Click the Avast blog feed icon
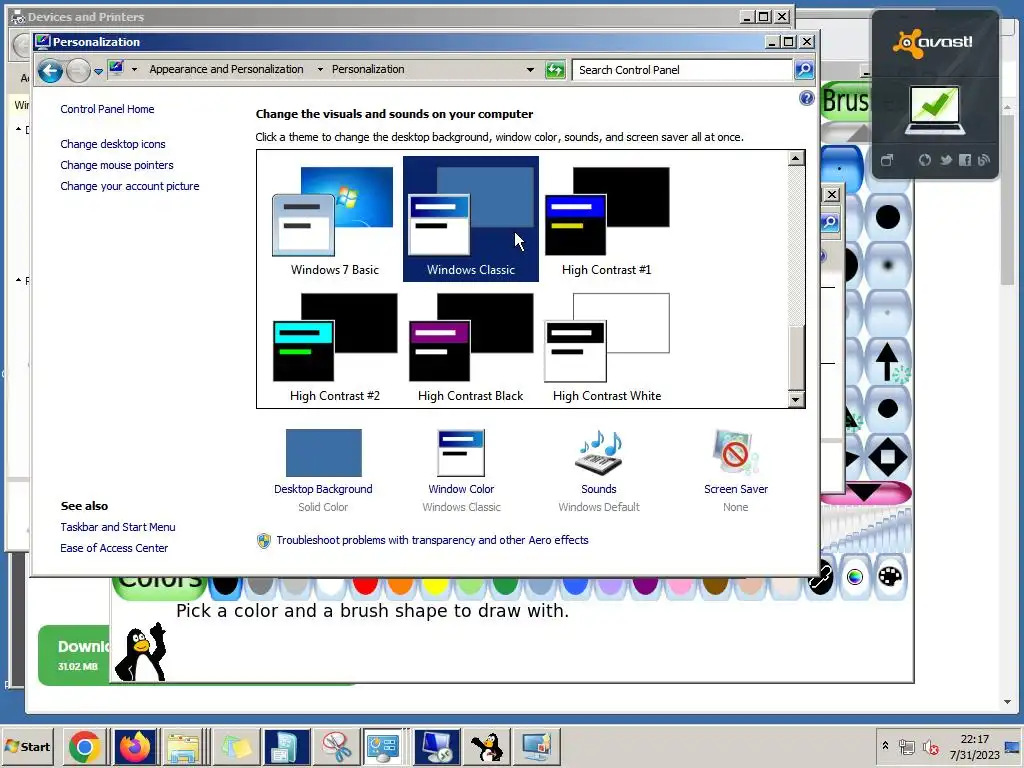 984,160
